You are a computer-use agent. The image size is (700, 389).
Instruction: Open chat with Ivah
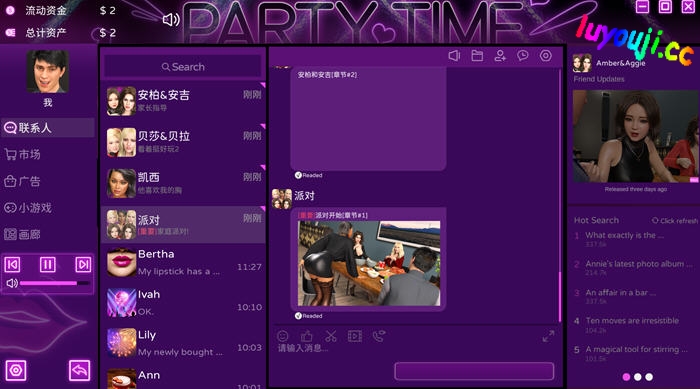[x=183, y=302]
